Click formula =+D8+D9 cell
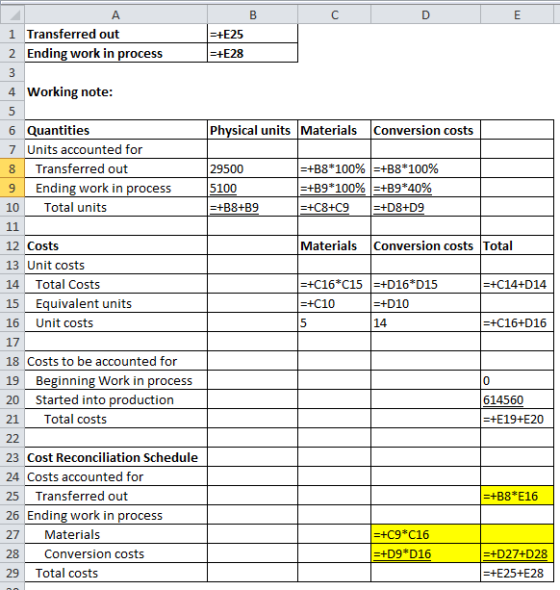 pyautogui.click(x=425, y=207)
